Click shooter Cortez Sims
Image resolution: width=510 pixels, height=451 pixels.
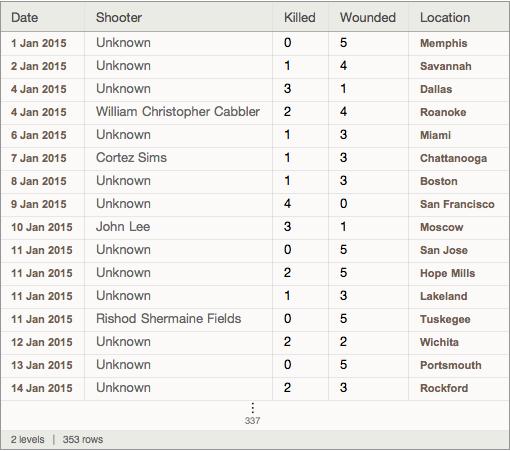point(131,158)
